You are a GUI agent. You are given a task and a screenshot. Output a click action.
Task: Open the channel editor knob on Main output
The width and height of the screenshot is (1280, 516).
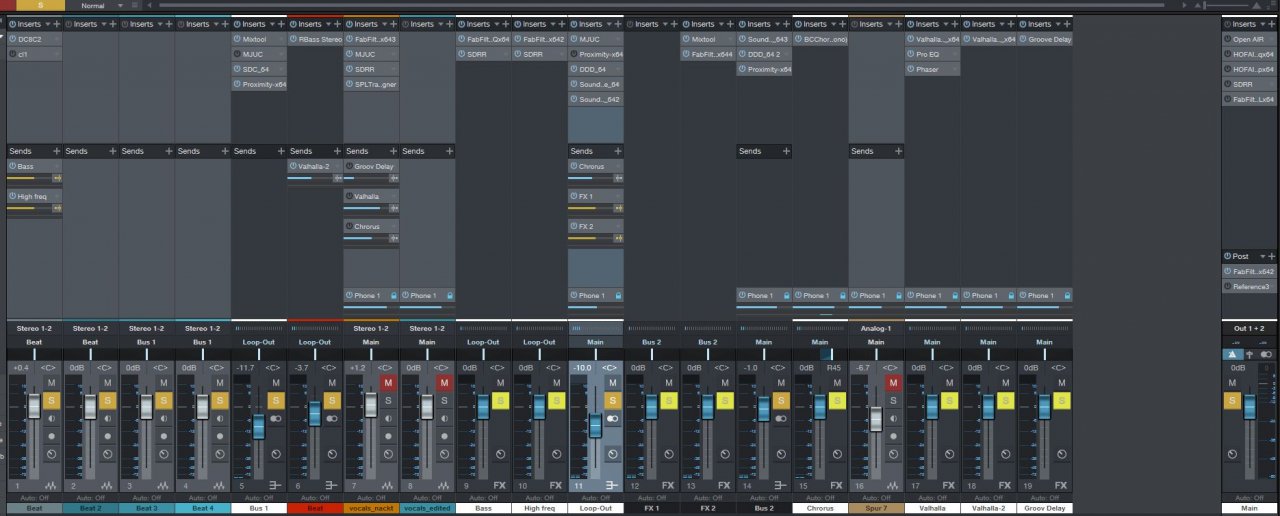pos(1232,455)
